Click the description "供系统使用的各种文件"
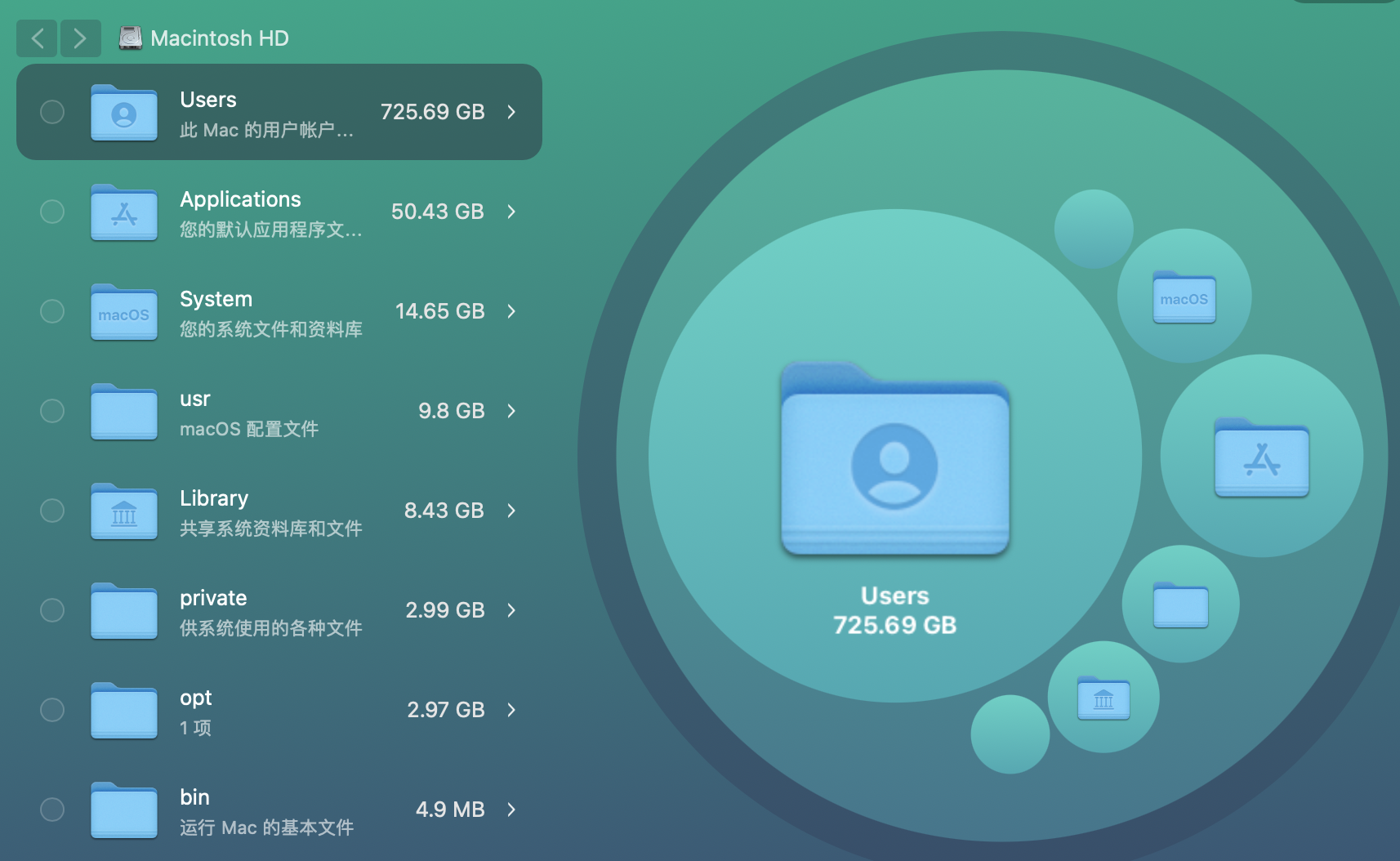The image size is (1400, 861). (271, 629)
